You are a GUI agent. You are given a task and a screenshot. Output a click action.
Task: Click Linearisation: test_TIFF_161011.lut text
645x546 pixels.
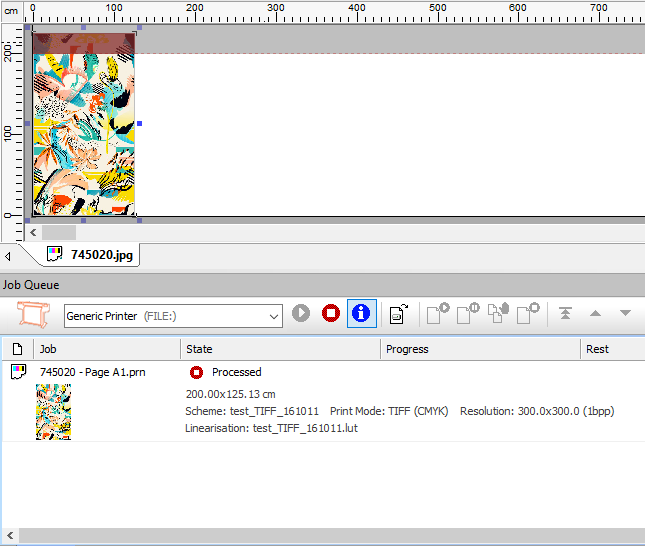coord(271,428)
